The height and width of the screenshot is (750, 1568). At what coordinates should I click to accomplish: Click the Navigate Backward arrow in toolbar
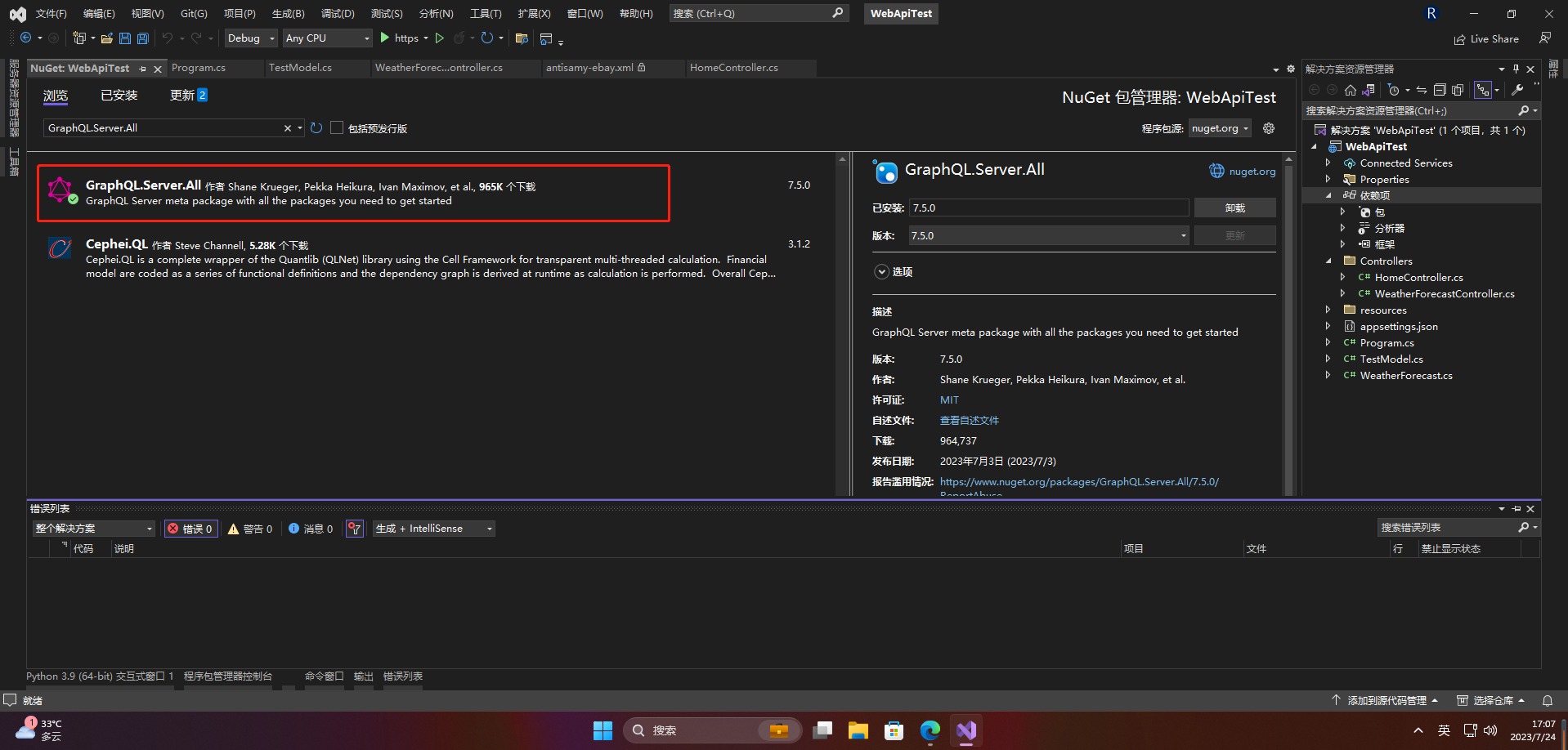(x=26, y=38)
